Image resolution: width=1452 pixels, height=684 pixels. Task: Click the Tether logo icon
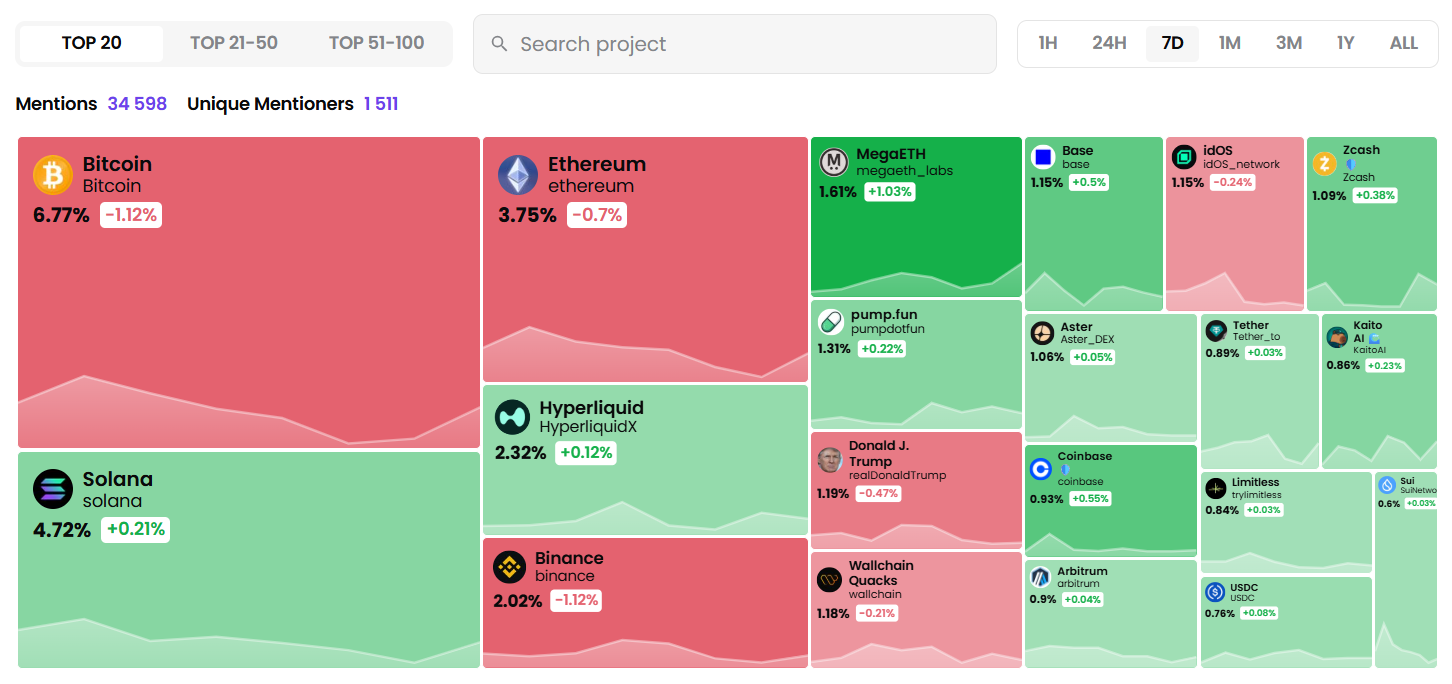coord(1216,331)
